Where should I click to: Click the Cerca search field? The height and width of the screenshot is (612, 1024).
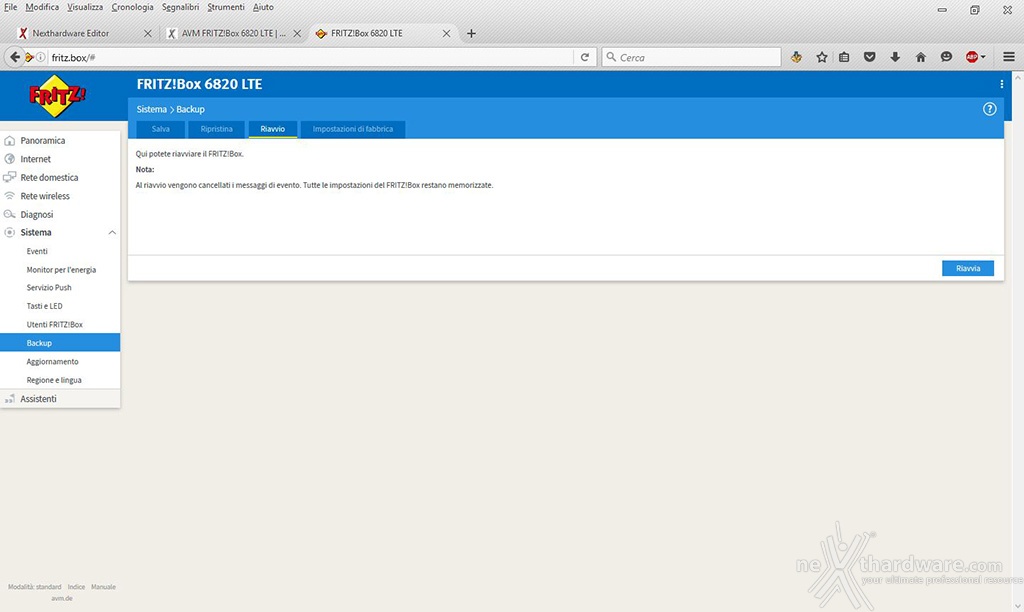point(691,57)
